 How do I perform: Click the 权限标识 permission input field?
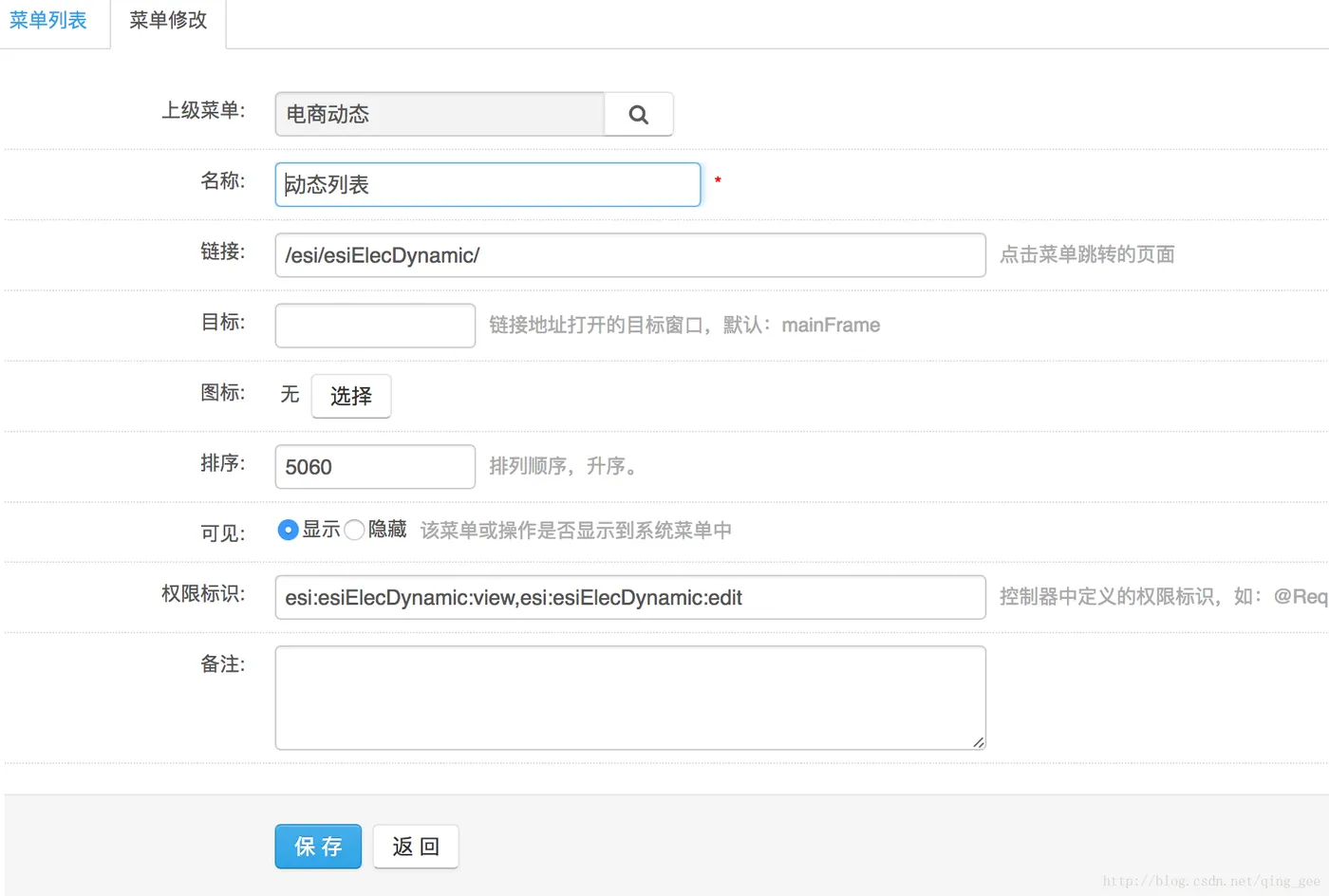click(x=630, y=598)
